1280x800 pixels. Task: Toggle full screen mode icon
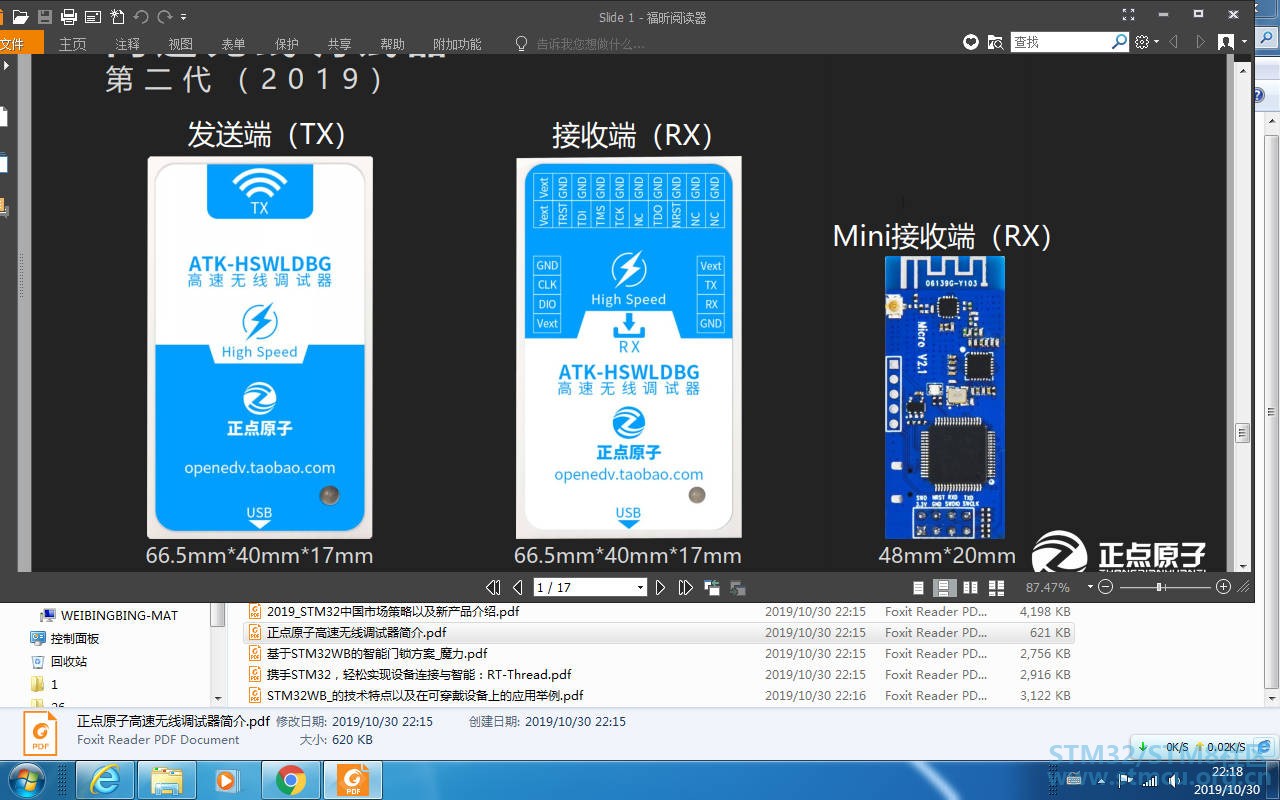point(1128,14)
